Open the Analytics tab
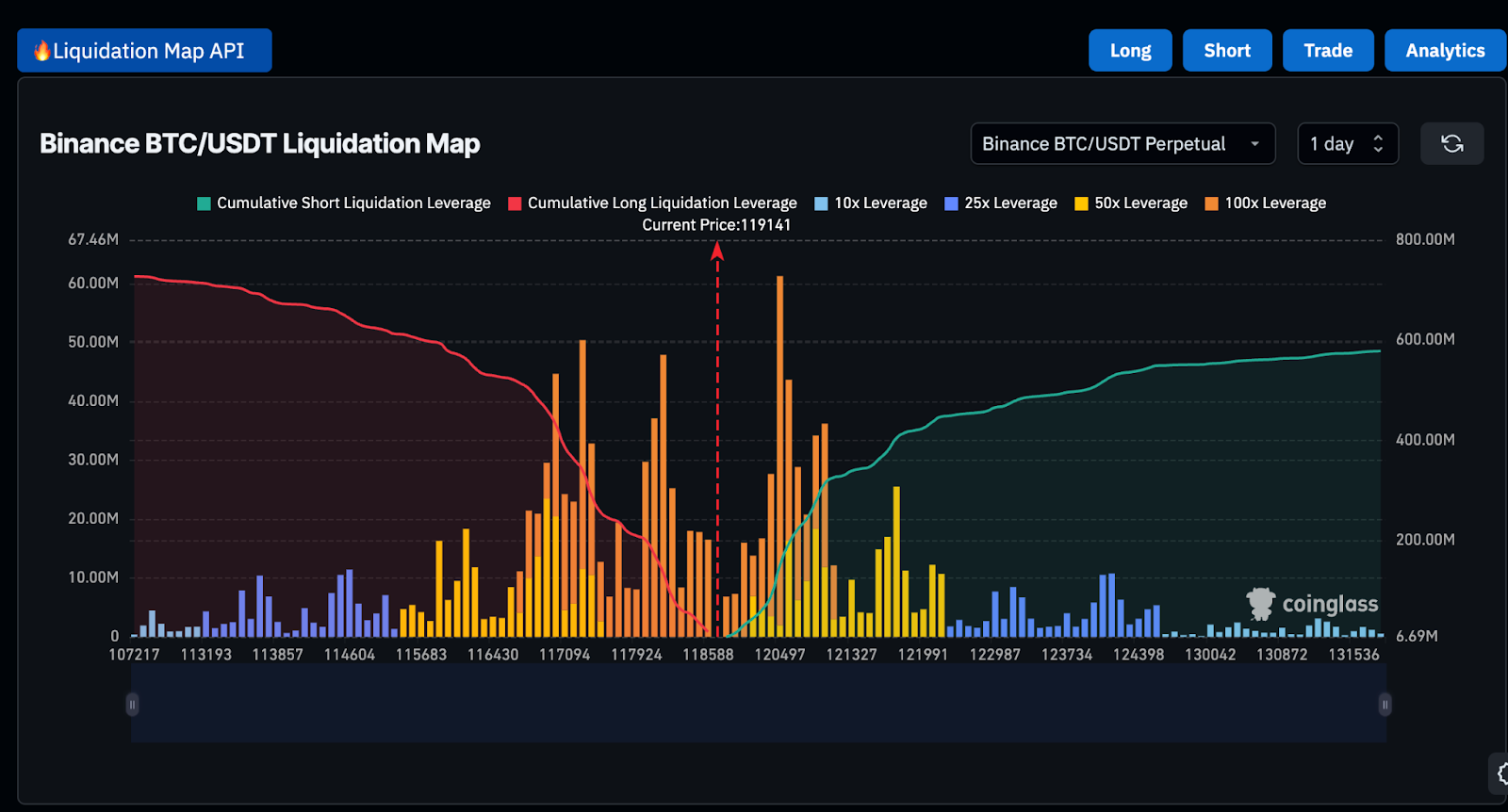 1445,51
